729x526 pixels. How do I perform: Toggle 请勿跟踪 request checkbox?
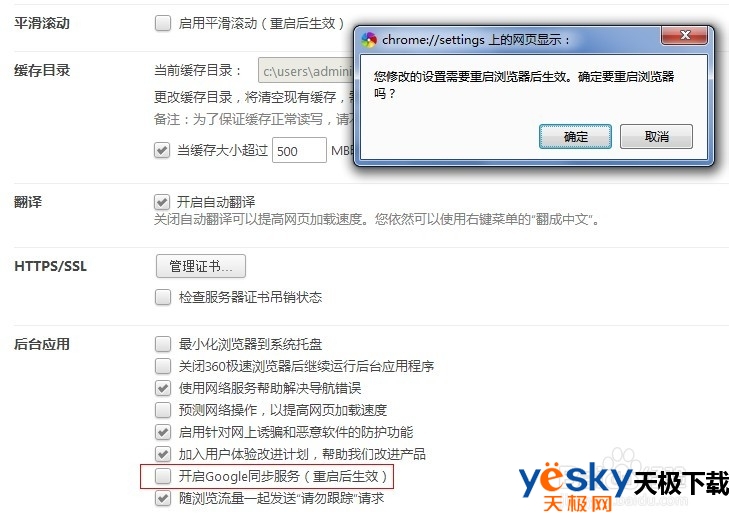[163, 498]
